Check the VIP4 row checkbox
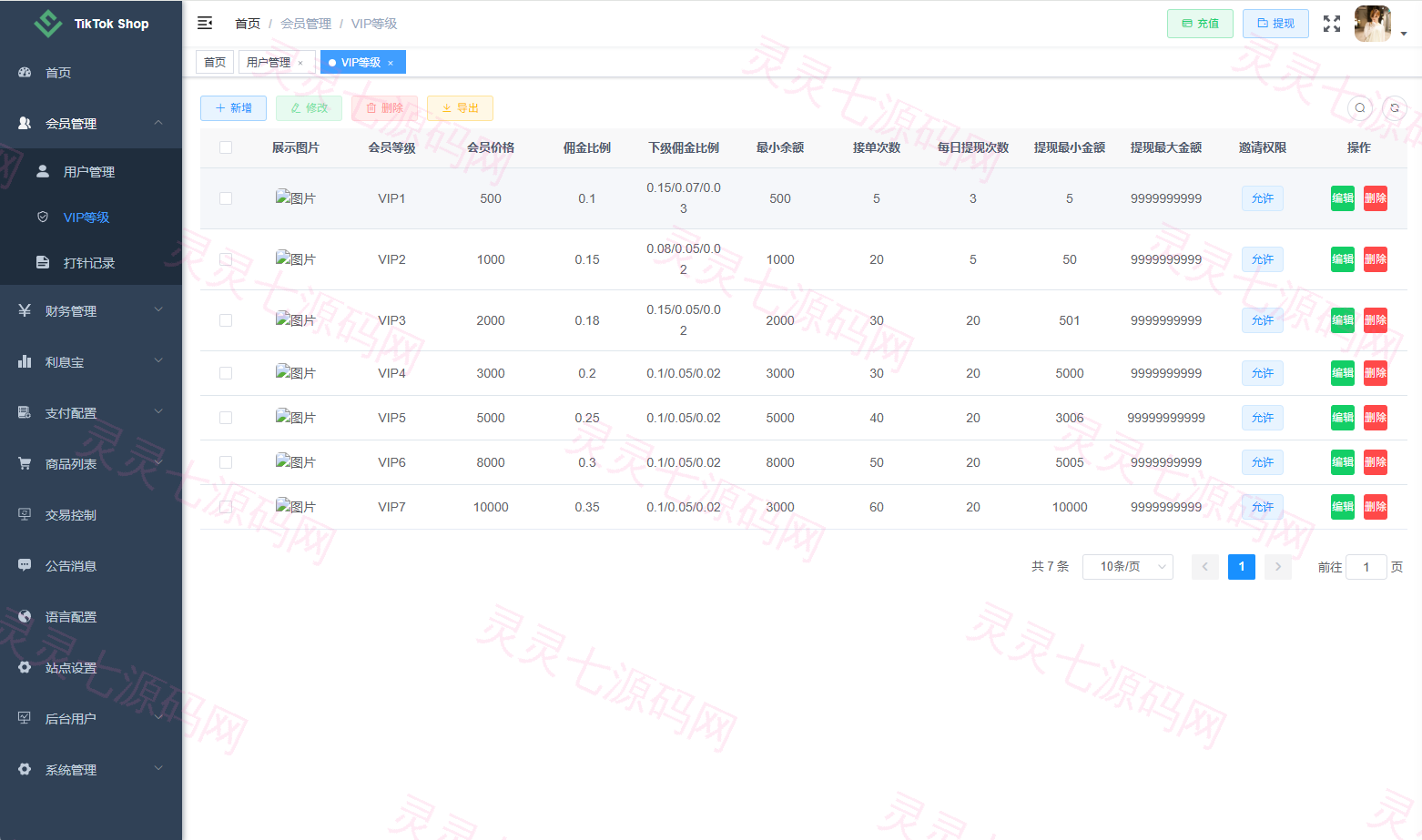The width and height of the screenshot is (1422, 840). pos(226,373)
